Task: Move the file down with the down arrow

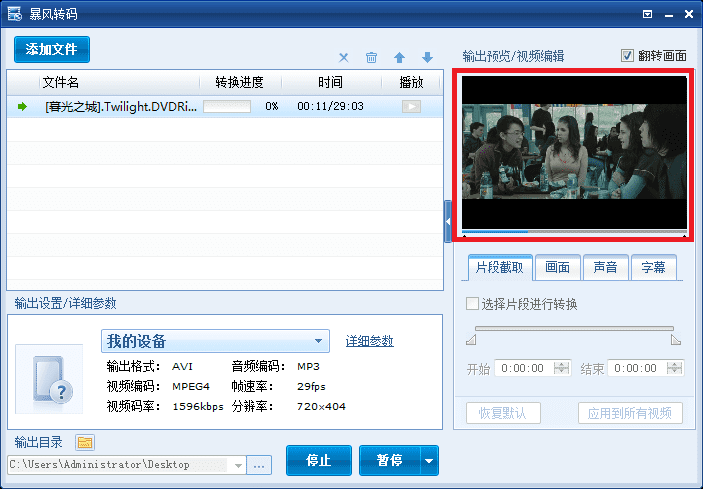Action: click(x=427, y=57)
